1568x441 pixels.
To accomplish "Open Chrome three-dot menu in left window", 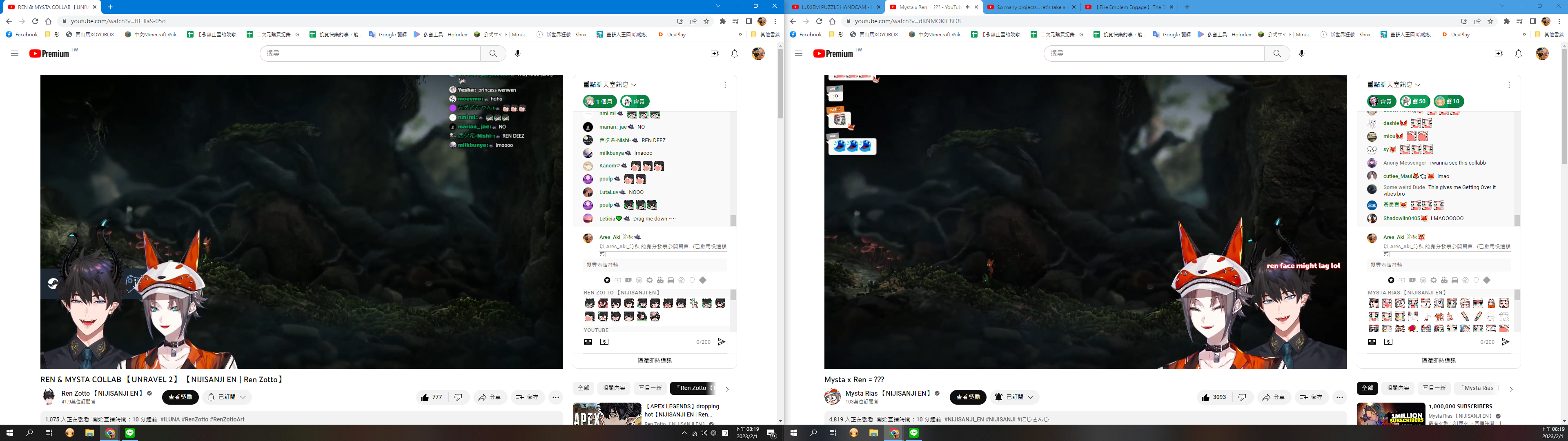I will pyautogui.click(x=775, y=21).
